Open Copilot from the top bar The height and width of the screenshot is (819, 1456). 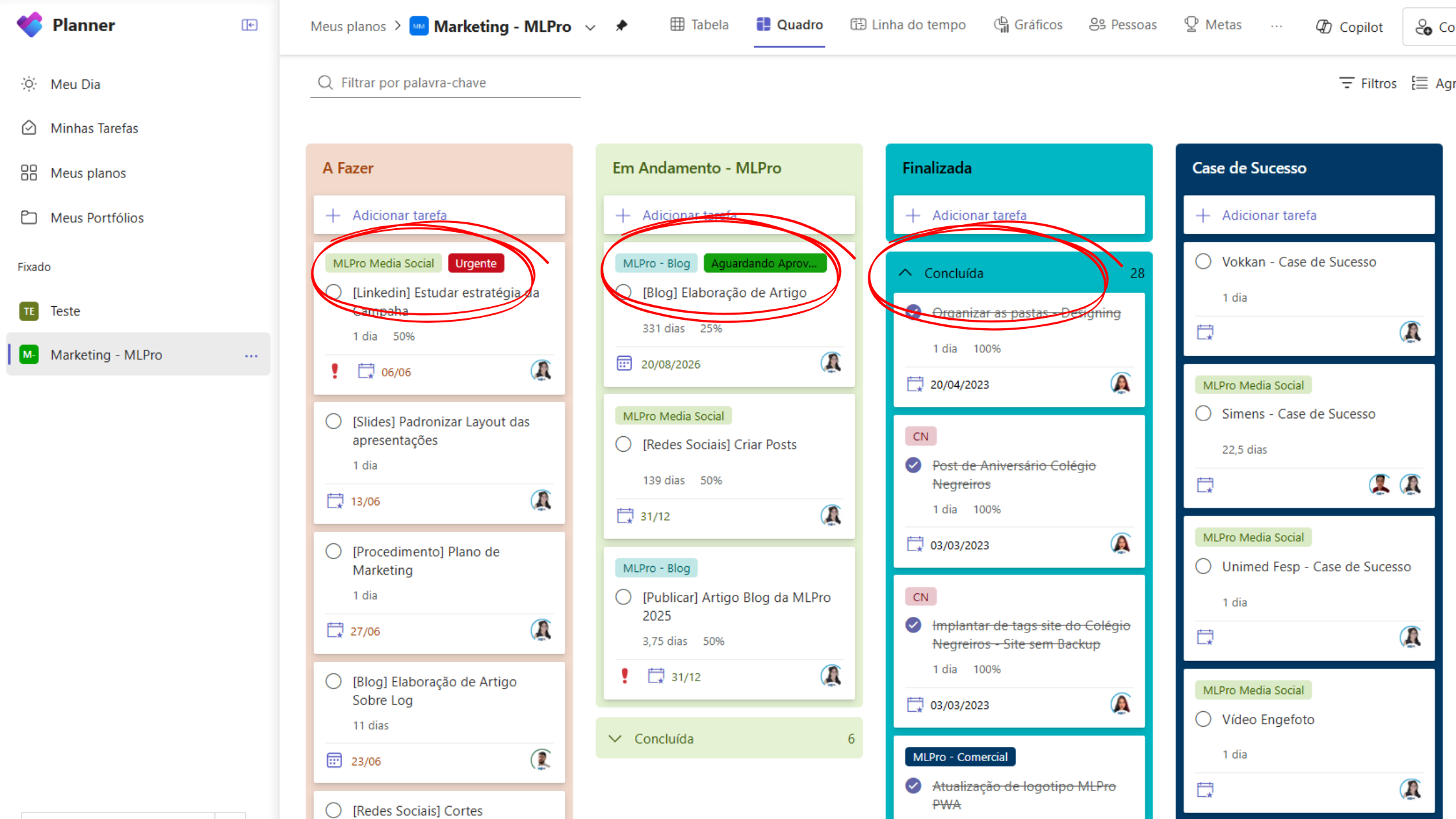point(1349,27)
